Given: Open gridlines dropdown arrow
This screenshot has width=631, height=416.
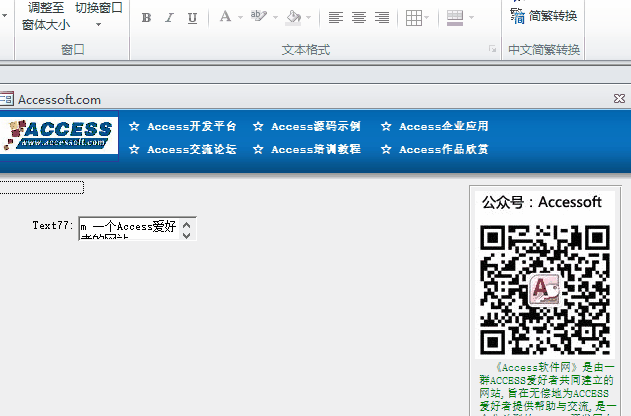Looking at the screenshot, I should point(427,18).
